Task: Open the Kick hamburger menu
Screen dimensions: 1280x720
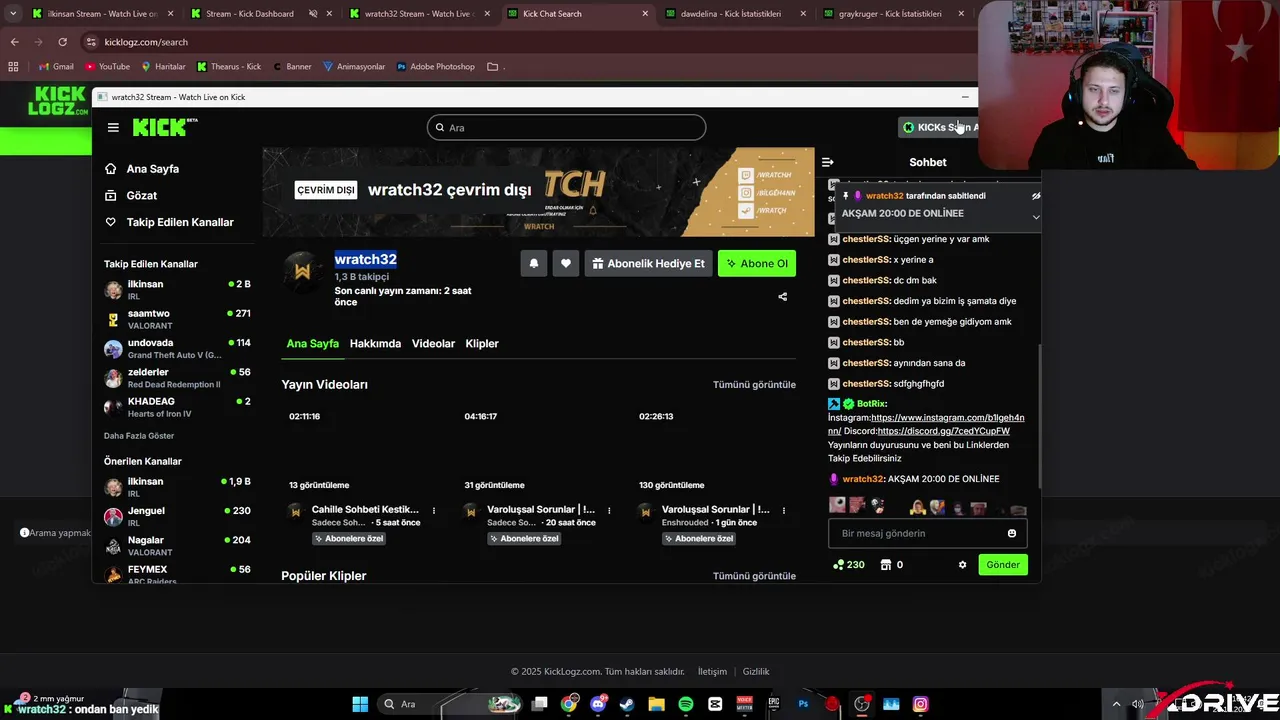Action: pos(113,127)
